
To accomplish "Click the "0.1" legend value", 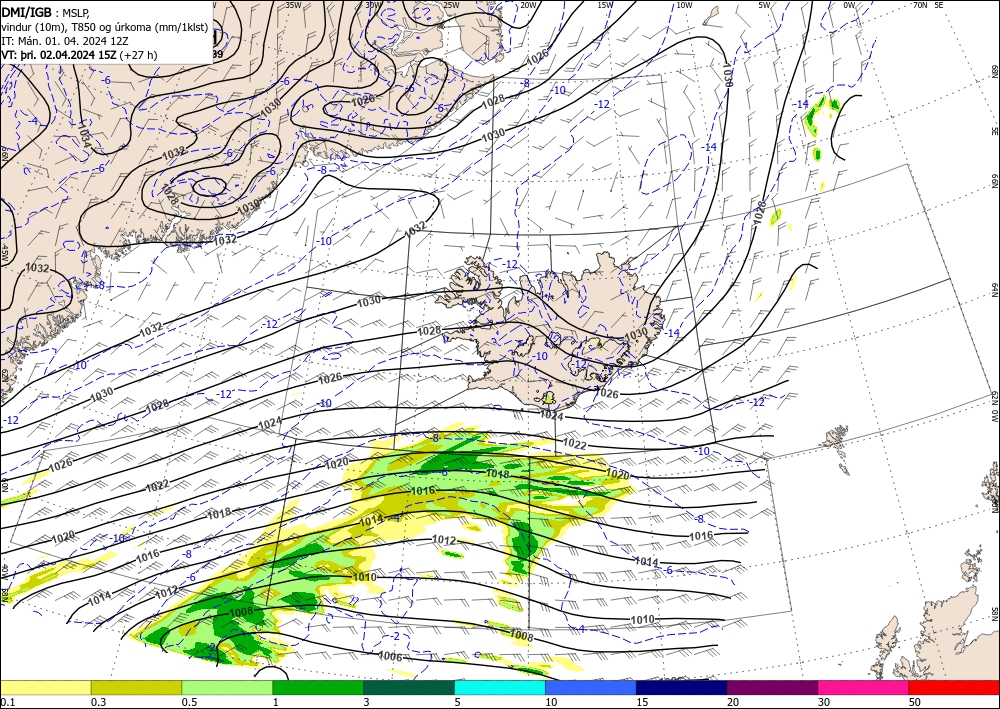I will 6,702.
